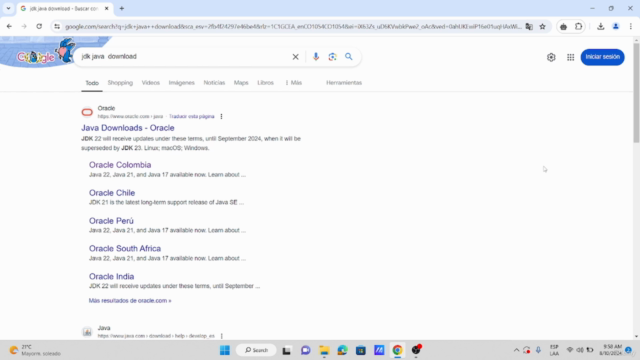Search by image with Google Lens icon

pos(332,57)
